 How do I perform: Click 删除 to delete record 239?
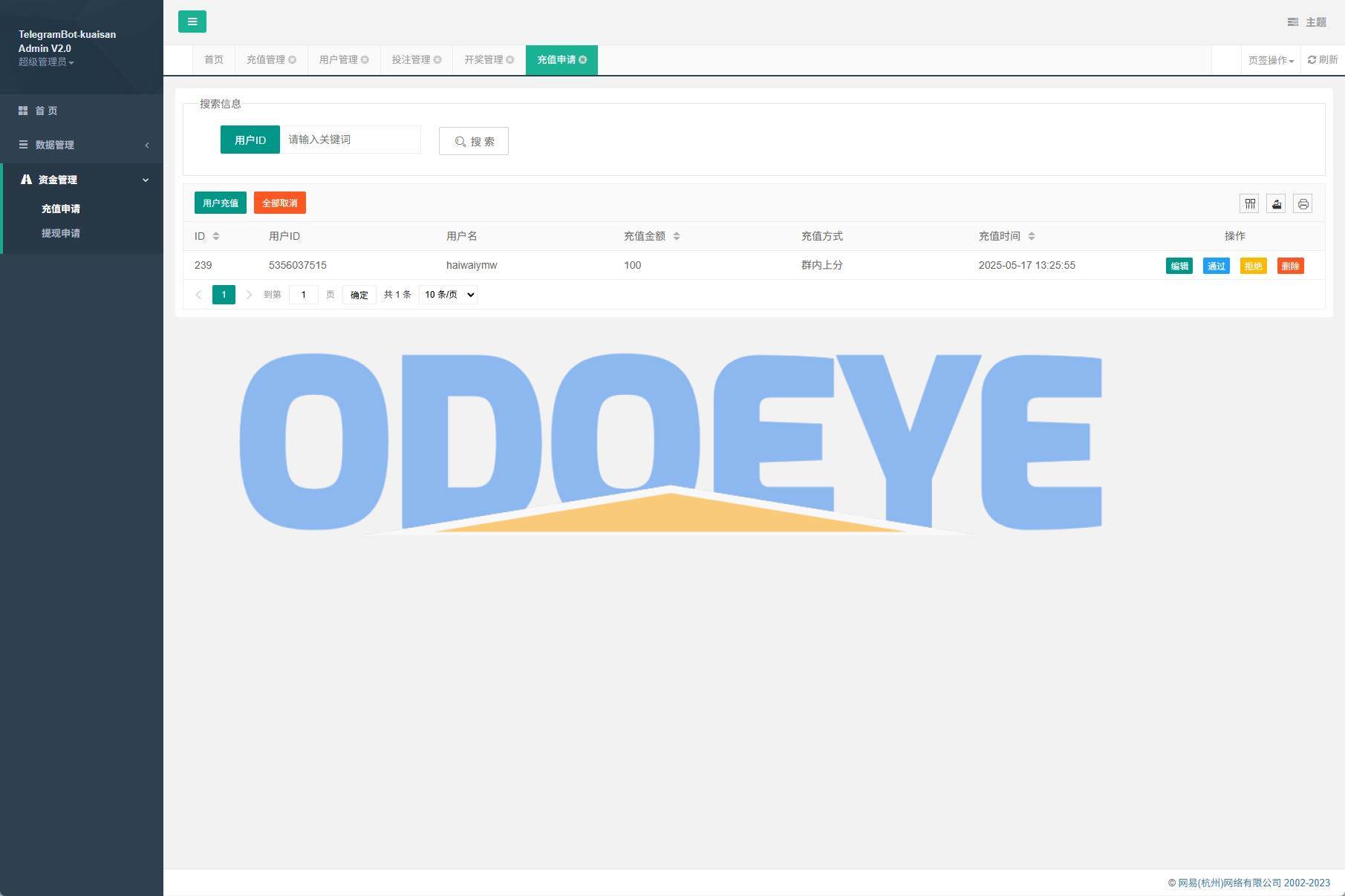pos(1291,266)
